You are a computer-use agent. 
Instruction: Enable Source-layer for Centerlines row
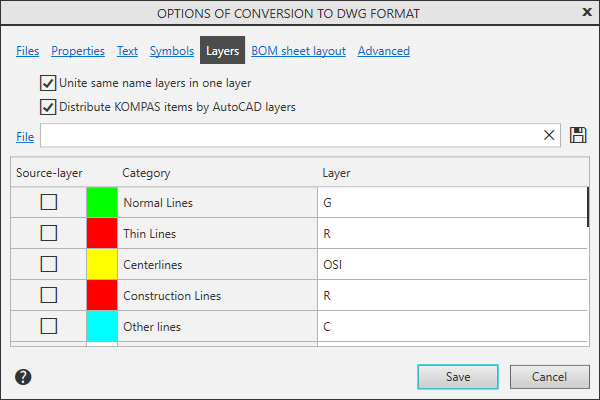[x=48, y=264]
